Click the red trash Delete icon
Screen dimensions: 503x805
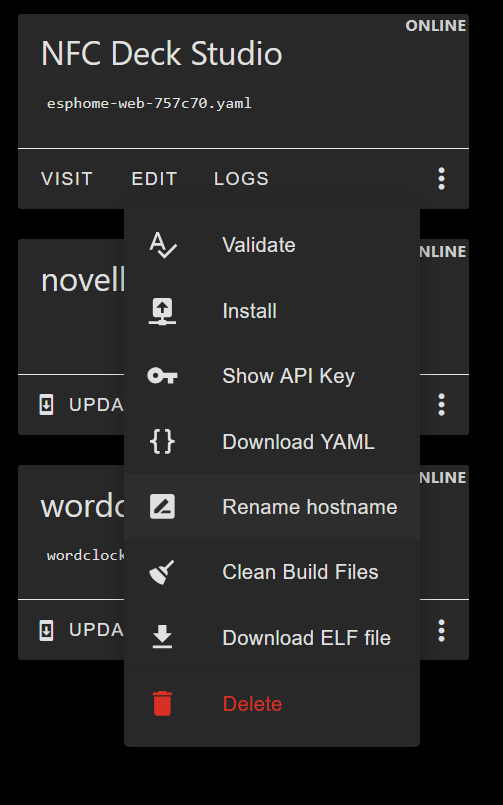pos(162,703)
